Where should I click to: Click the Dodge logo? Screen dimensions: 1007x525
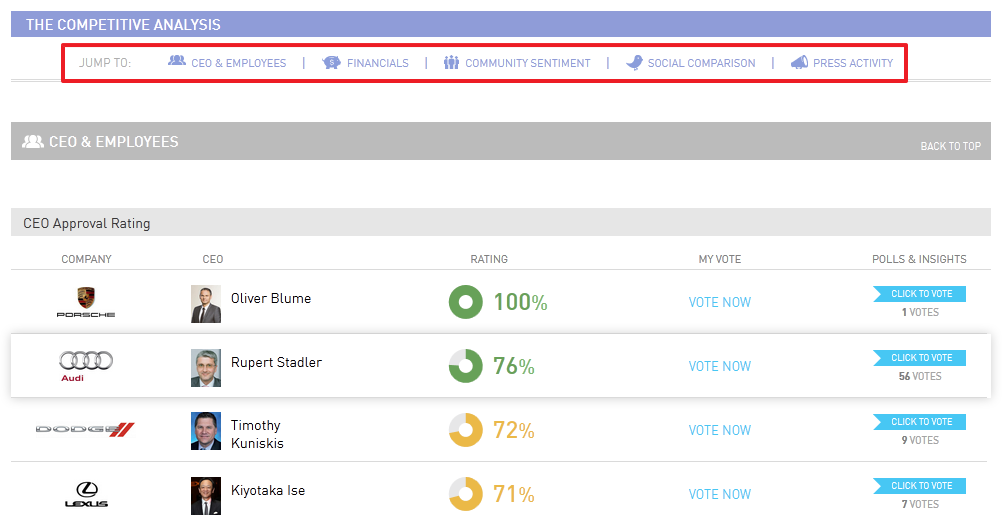pyautogui.click(x=85, y=430)
